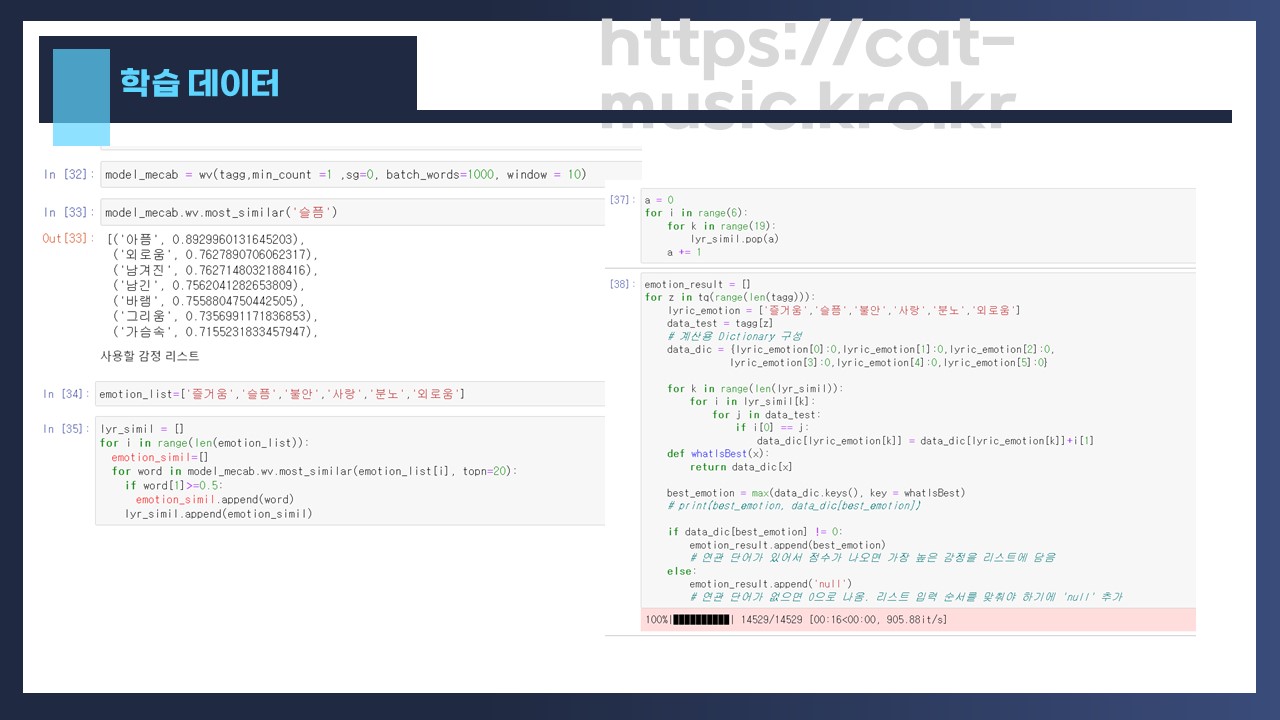Click the filled tqdm progress bar at 100%
1280x720 pixels.
point(702,620)
